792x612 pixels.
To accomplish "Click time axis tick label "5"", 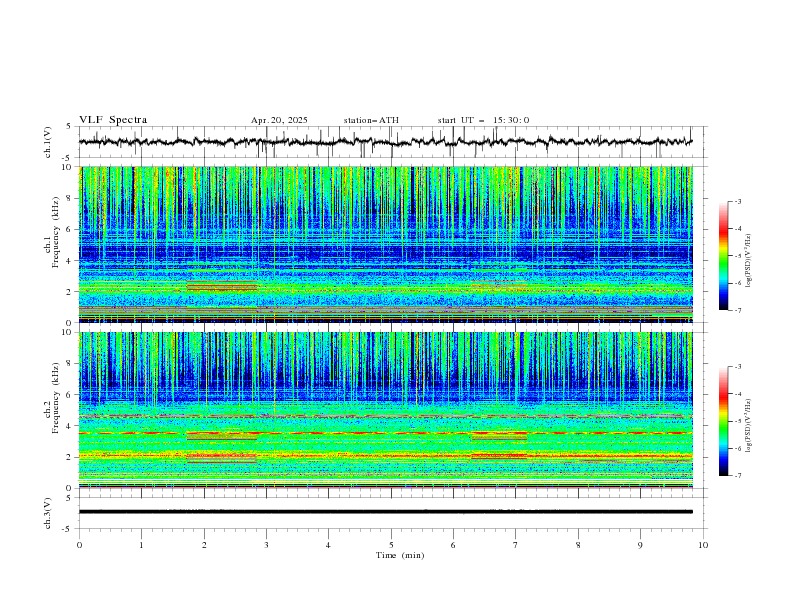I will (x=391, y=545).
